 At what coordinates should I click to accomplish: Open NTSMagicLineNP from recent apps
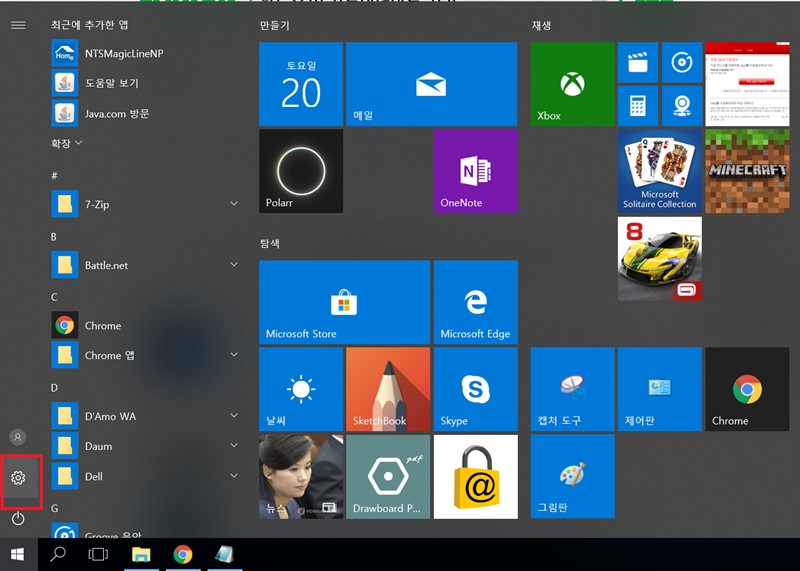coord(145,53)
